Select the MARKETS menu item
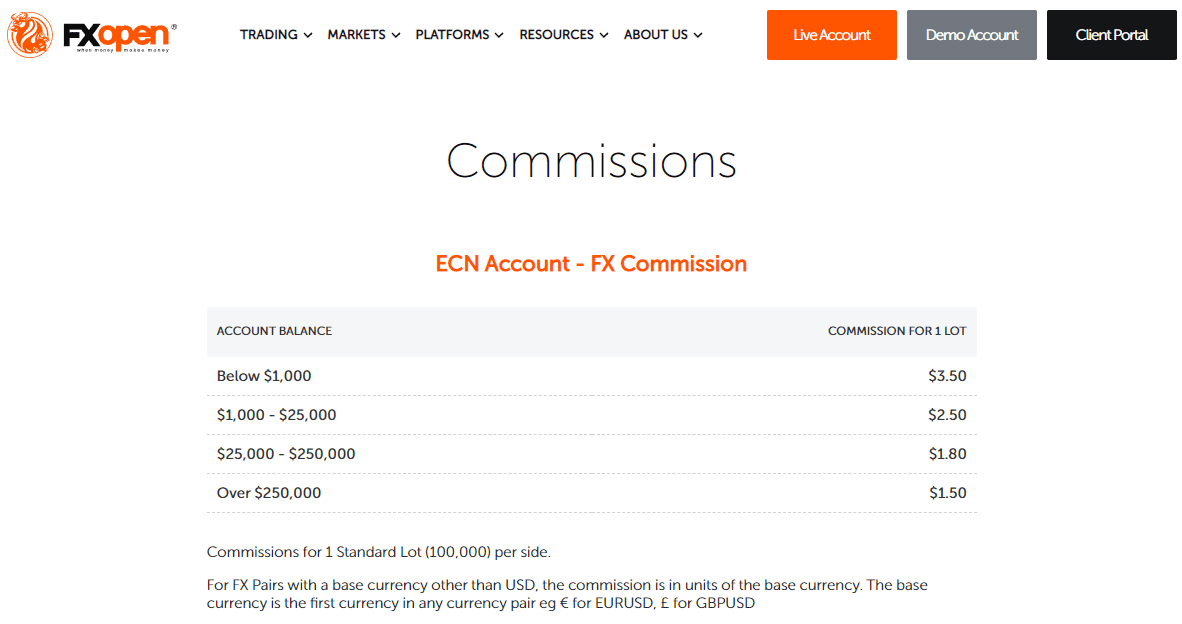This screenshot has width=1182, height=624. click(356, 34)
